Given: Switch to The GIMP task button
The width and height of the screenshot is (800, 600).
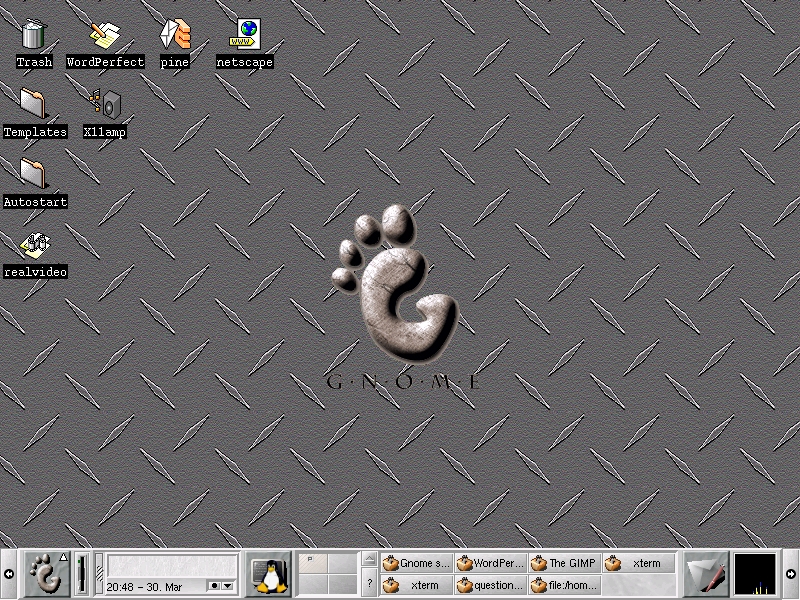Looking at the screenshot, I should 565,563.
